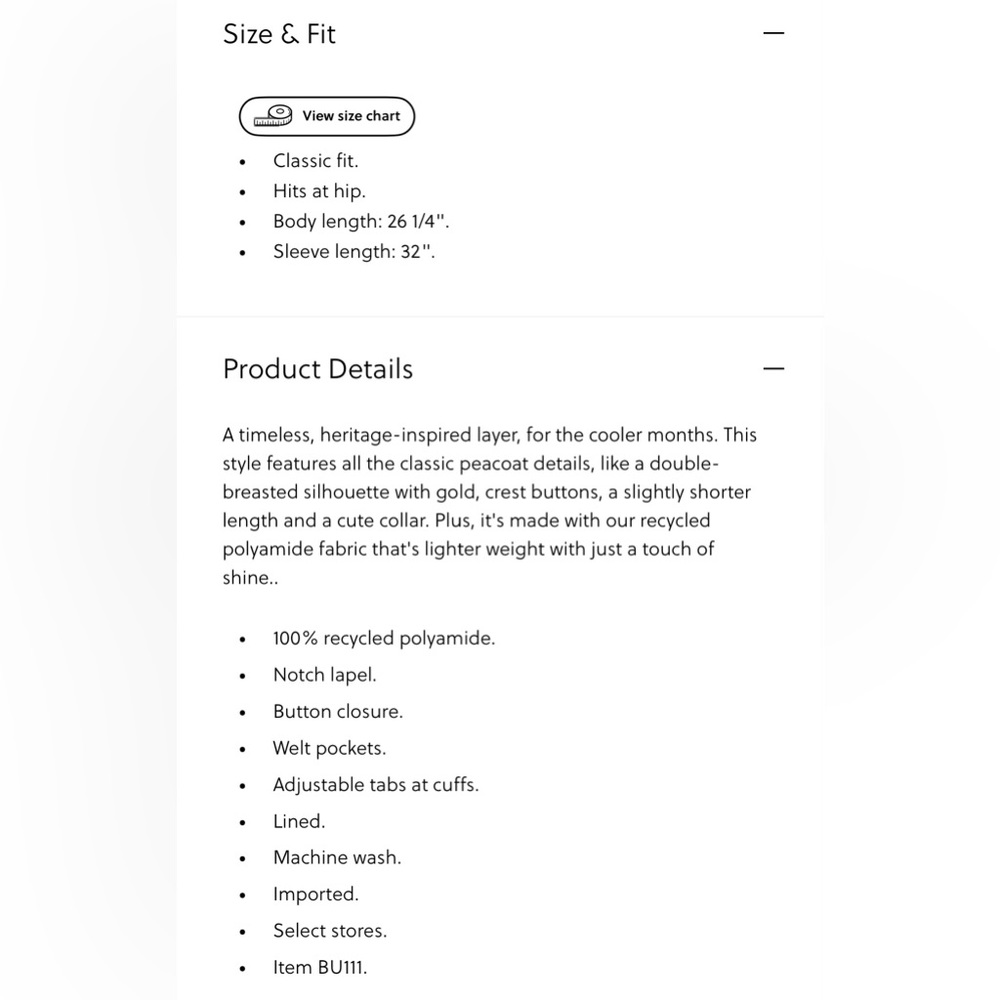Click the 100% recycled polyamide item
Screen dimensions: 1000x1000
[x=384, y=638]
